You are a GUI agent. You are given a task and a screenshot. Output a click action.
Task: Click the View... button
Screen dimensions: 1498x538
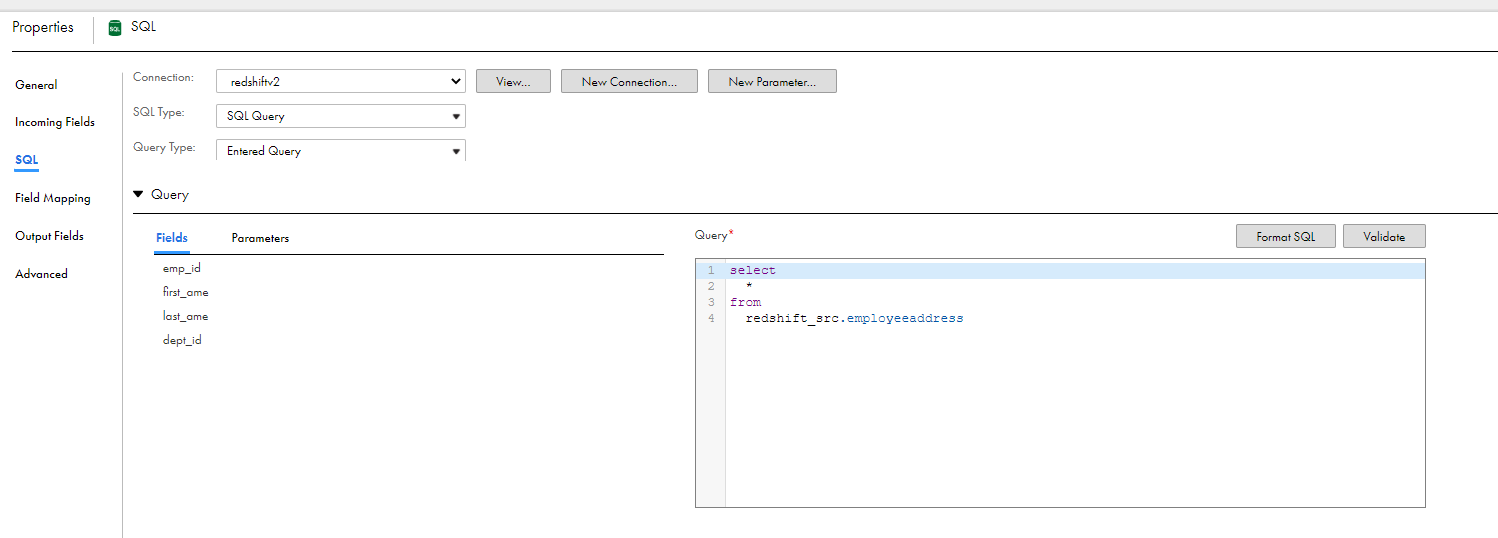(x=513, y=82)
